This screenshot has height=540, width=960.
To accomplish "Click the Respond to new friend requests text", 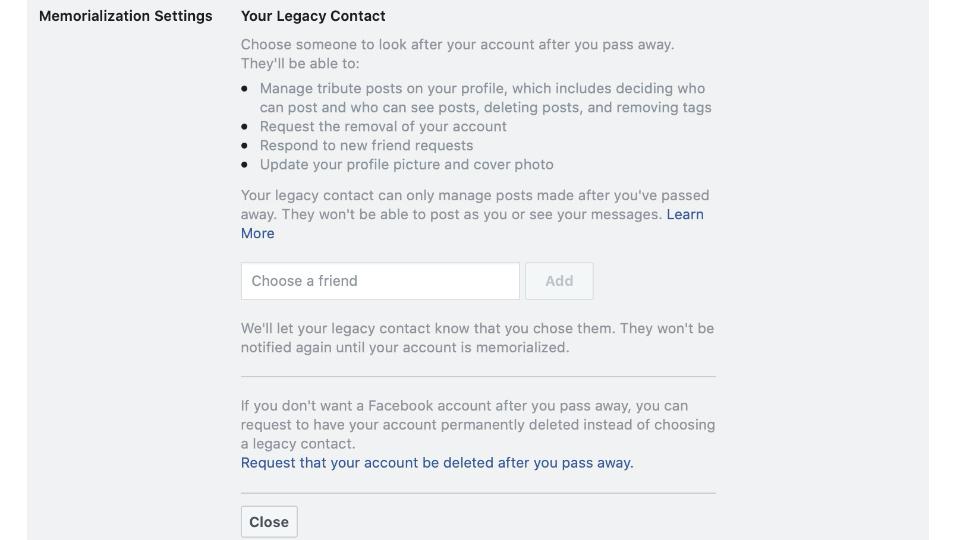I will tap(366, 145).
